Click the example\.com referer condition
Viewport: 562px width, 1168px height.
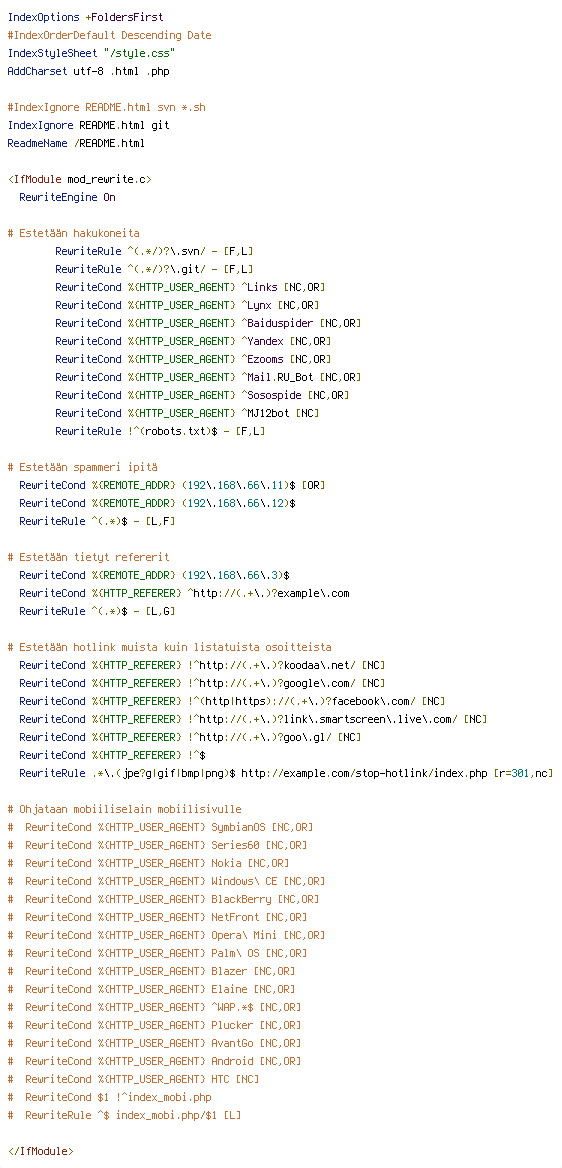pos(185,594)
